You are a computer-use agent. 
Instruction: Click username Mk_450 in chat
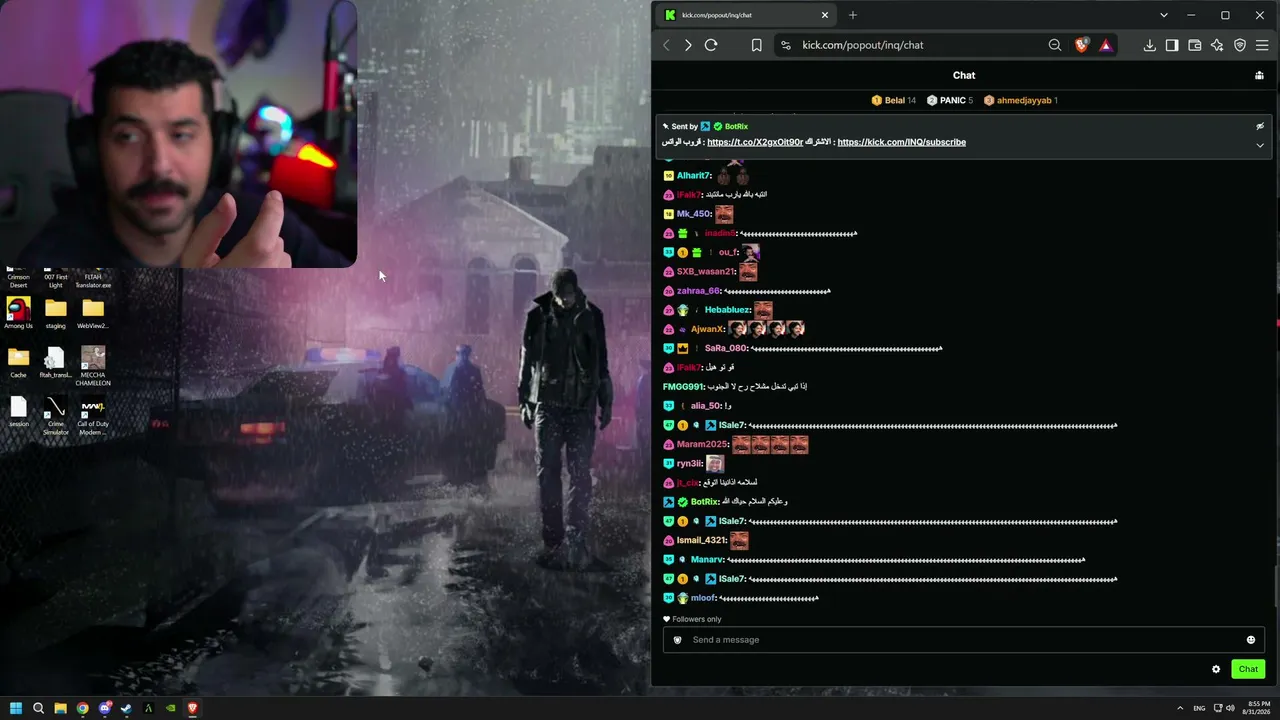(693, 214)
